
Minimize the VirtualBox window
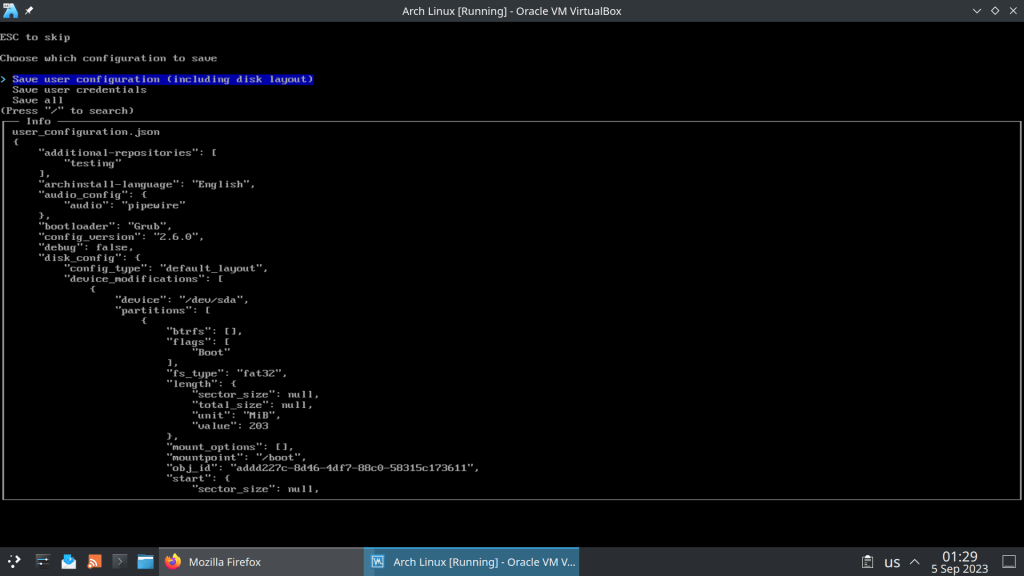(975, 10)
